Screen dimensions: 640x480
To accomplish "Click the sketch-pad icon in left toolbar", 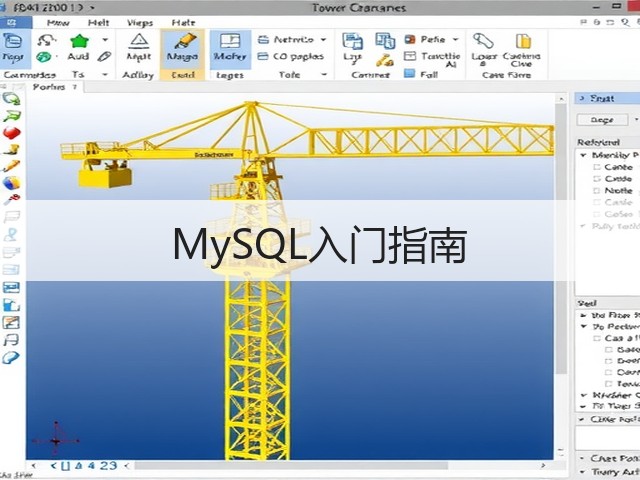I will 11,322.
